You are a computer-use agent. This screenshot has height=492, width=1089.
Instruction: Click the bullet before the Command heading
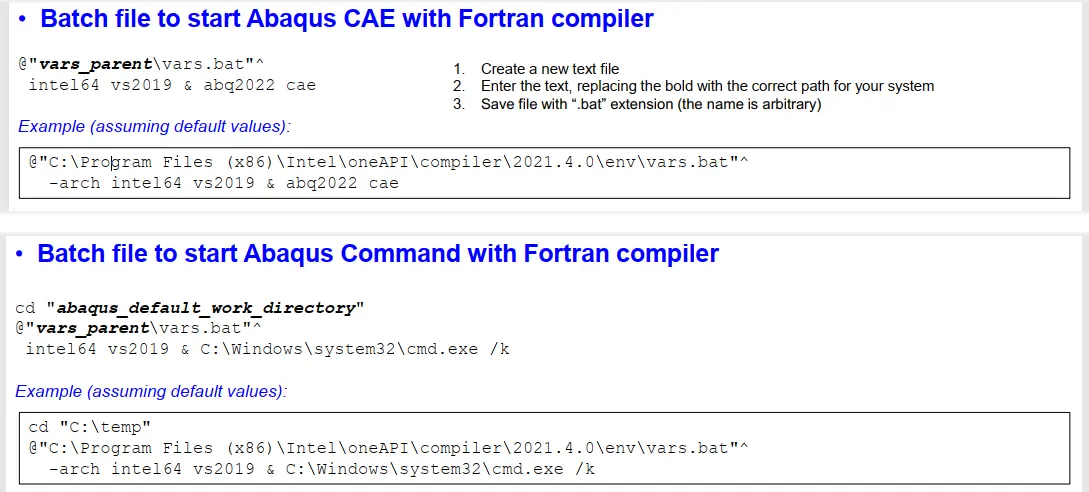click(x=20, y=255)
